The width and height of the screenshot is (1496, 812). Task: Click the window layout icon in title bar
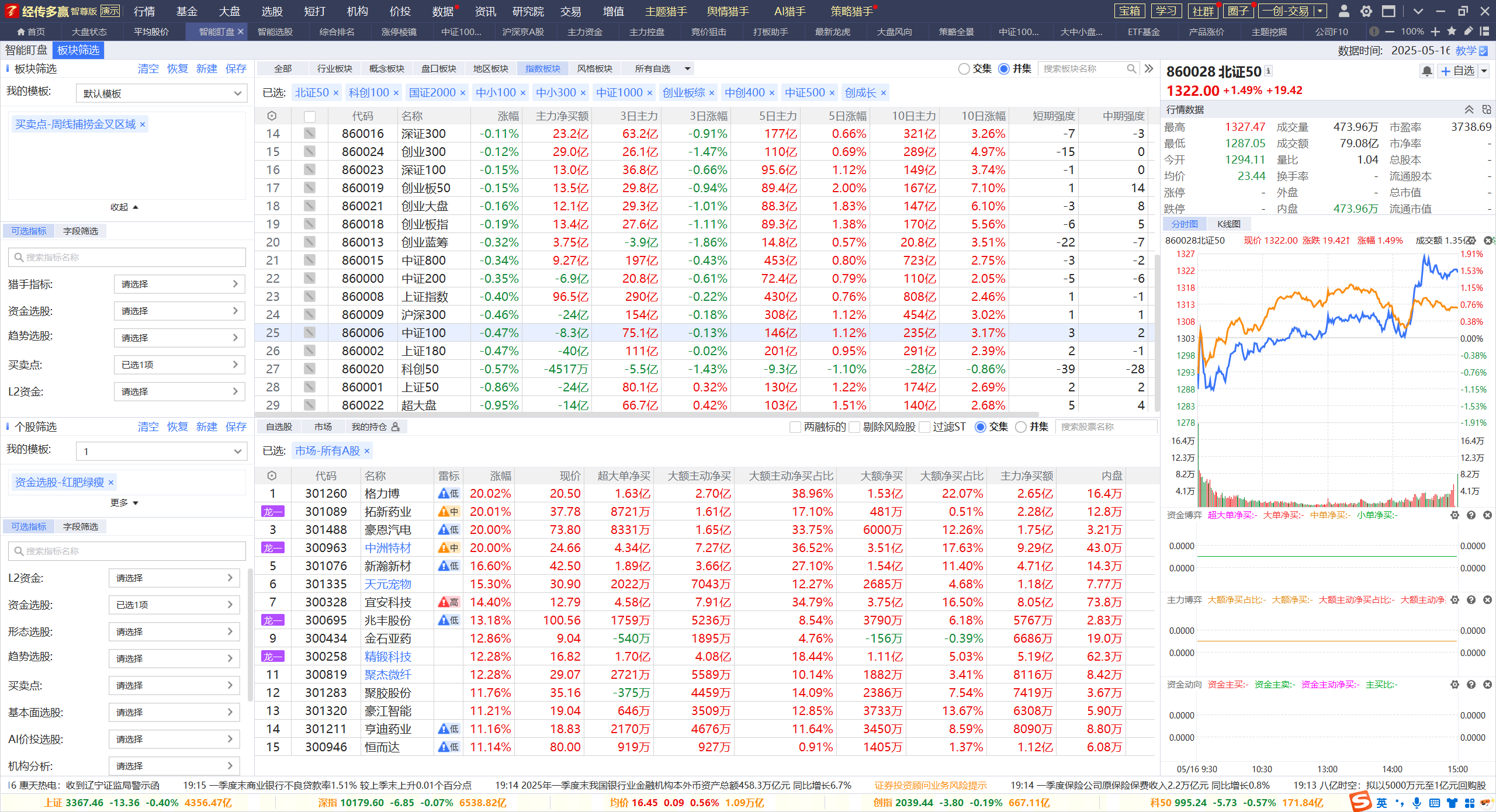click(1388, 11)
